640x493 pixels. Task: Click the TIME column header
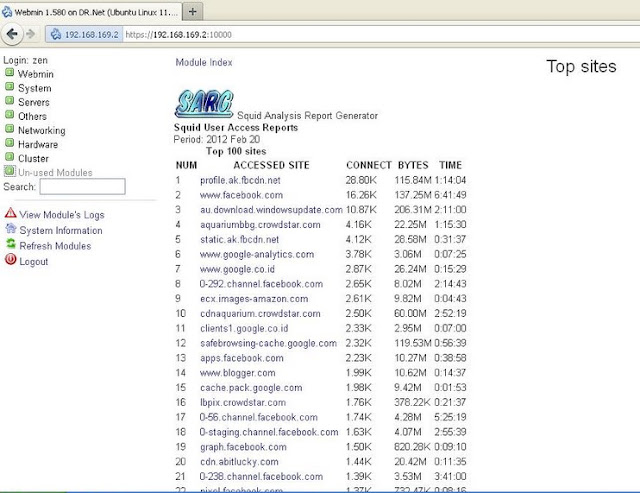point(451,165)
